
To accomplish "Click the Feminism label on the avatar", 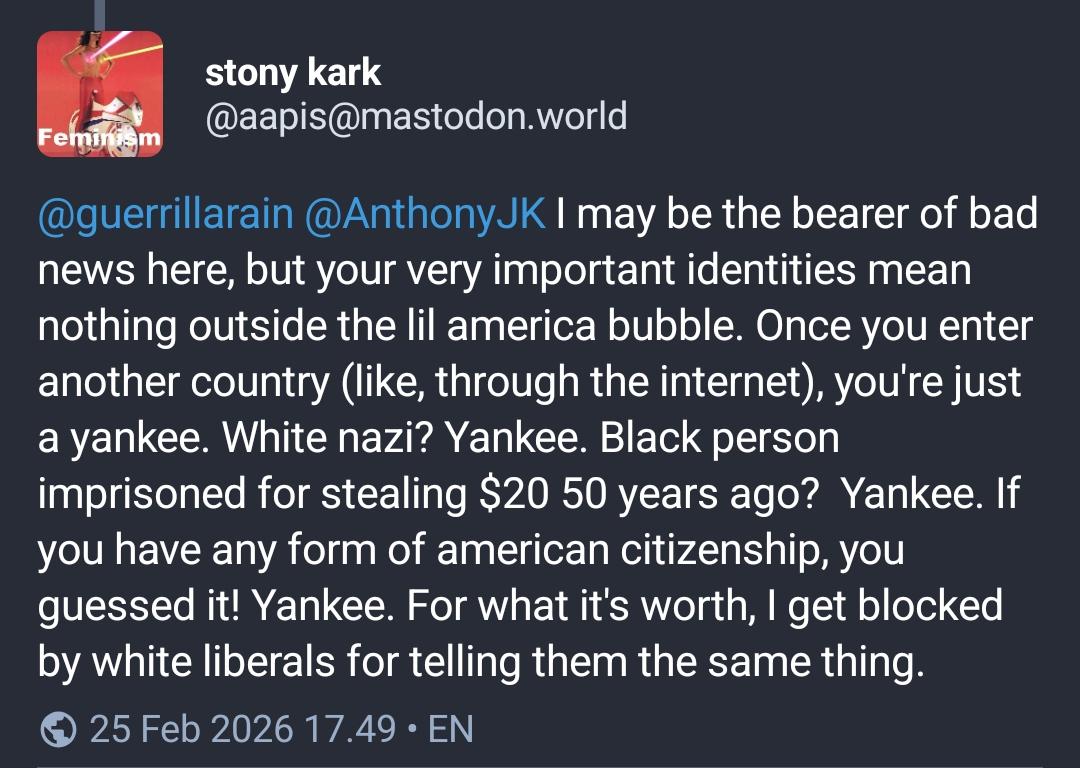I will tap(100, 140).
